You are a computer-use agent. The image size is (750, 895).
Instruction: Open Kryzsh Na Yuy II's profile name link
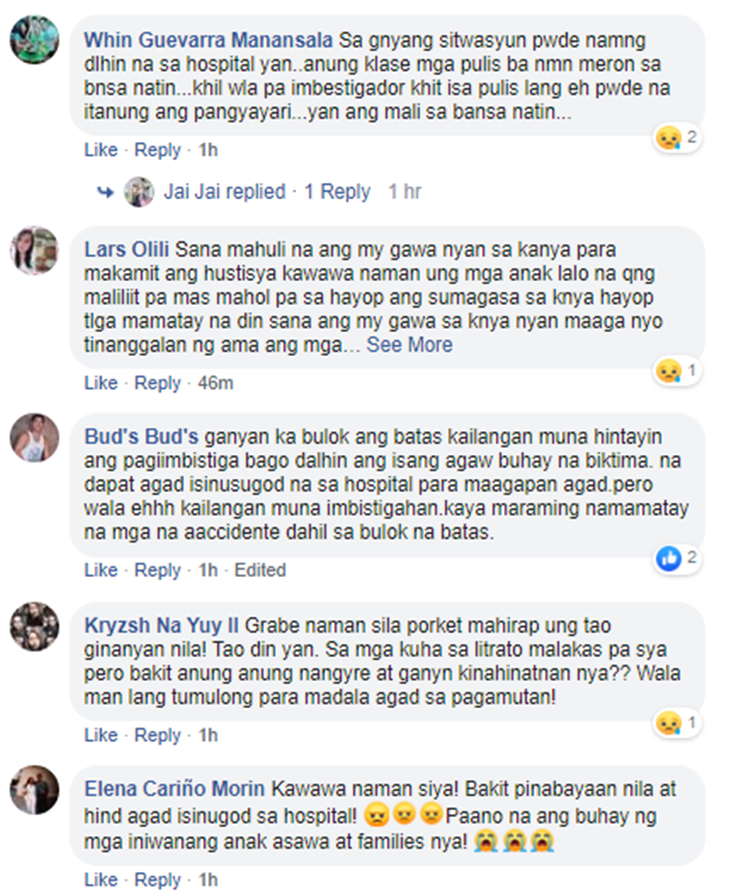coord(162,626)
